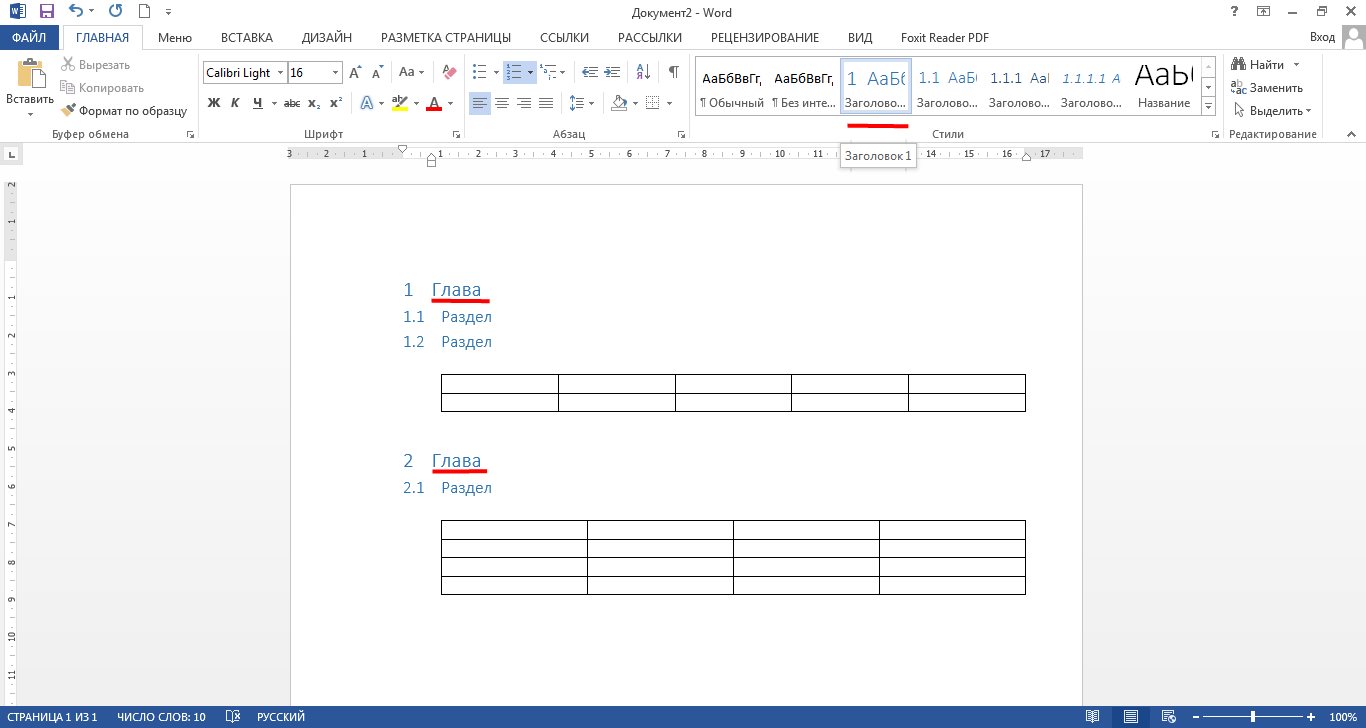Switch to the РЕЦЕНЗИРОВАНИЕ tab
1366x728 pixels.
click(765, 38)
